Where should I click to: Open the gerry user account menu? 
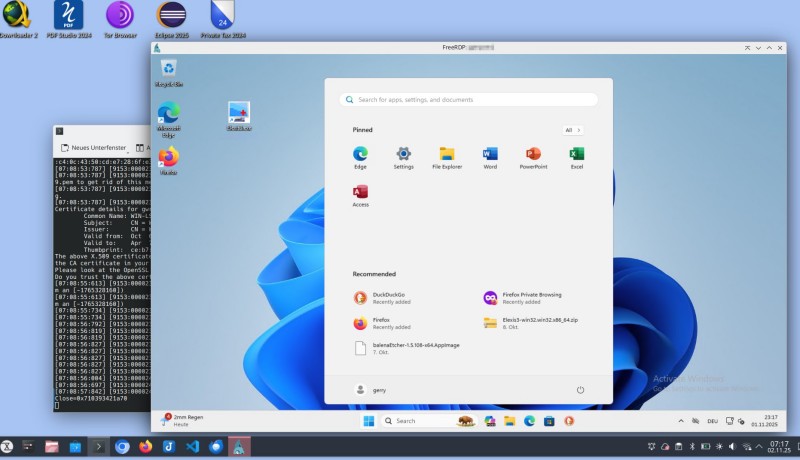[x=370, y=390]
